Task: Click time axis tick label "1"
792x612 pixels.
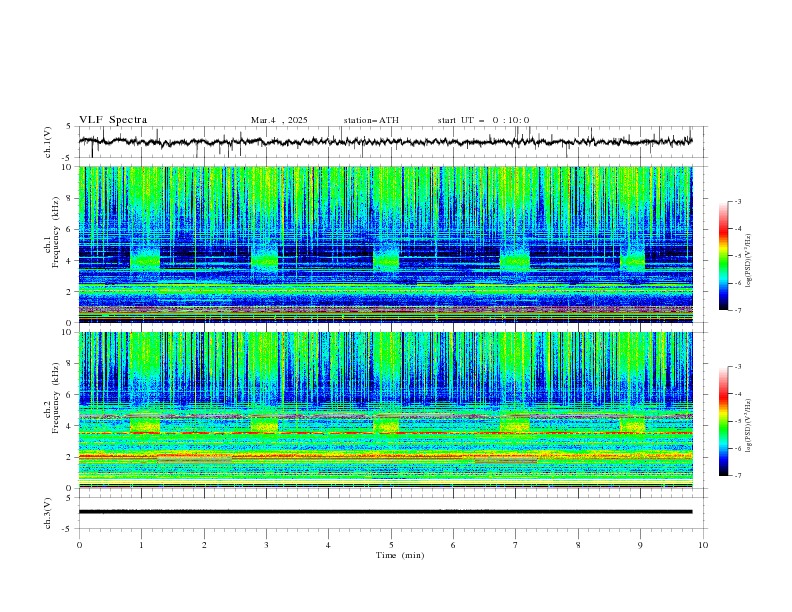Action: point(142,545)
